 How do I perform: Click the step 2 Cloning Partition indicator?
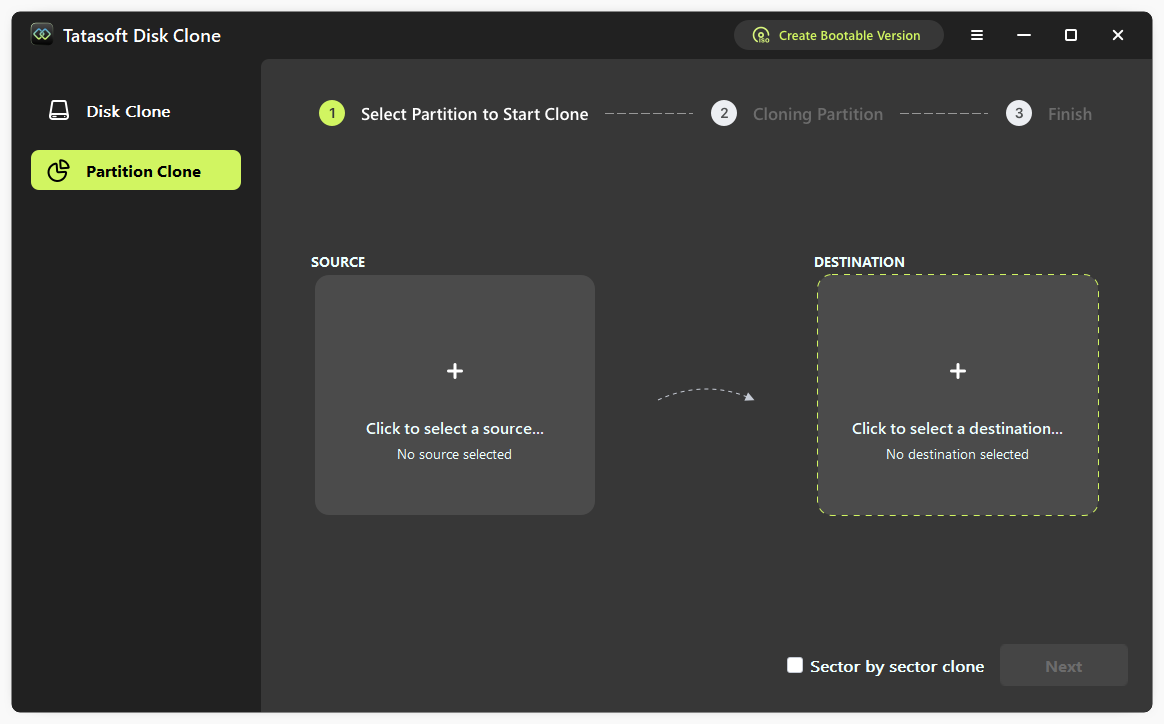[x=724, y=114]
